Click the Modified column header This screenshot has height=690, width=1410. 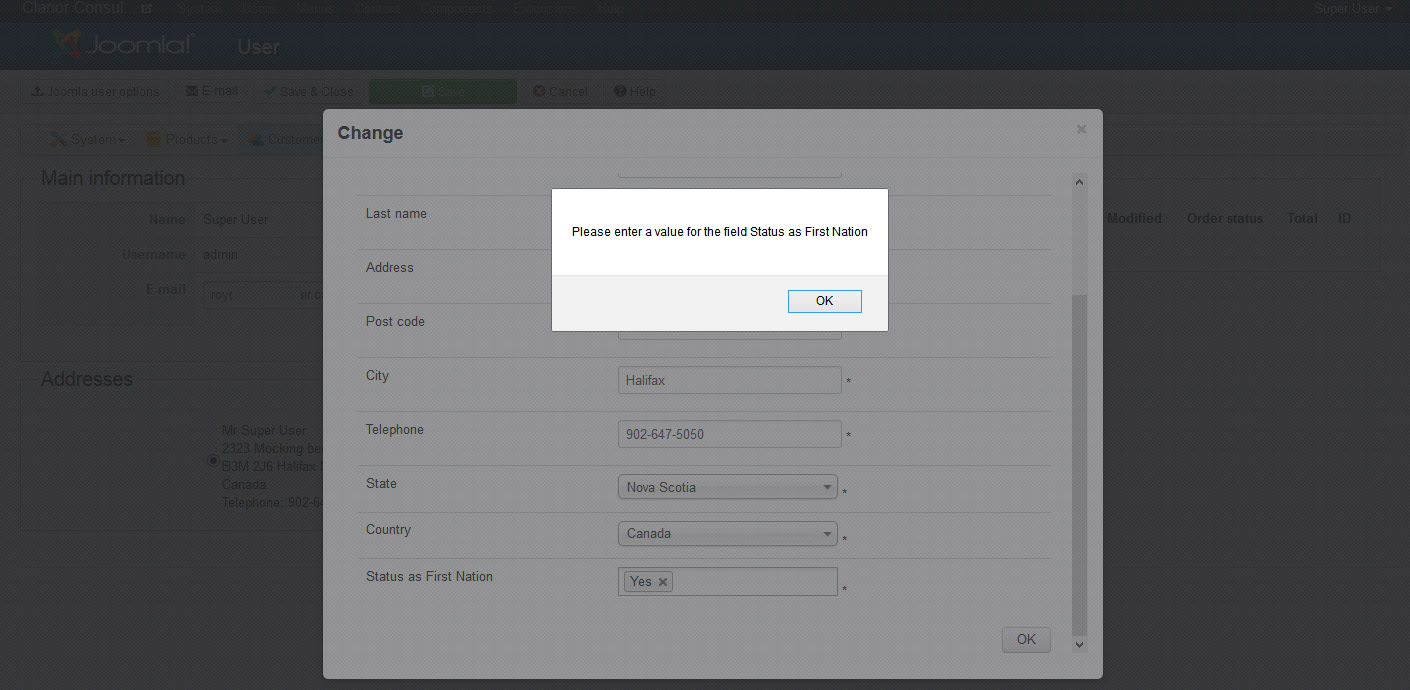[1134, 218]
